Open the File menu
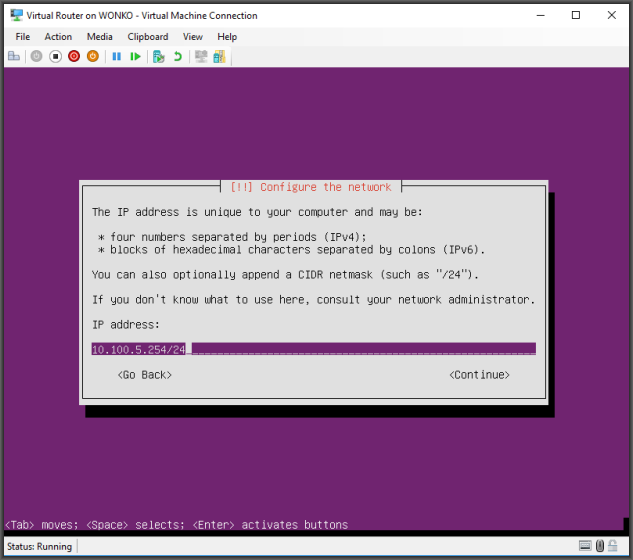633x560 pixels. (23, 37)
